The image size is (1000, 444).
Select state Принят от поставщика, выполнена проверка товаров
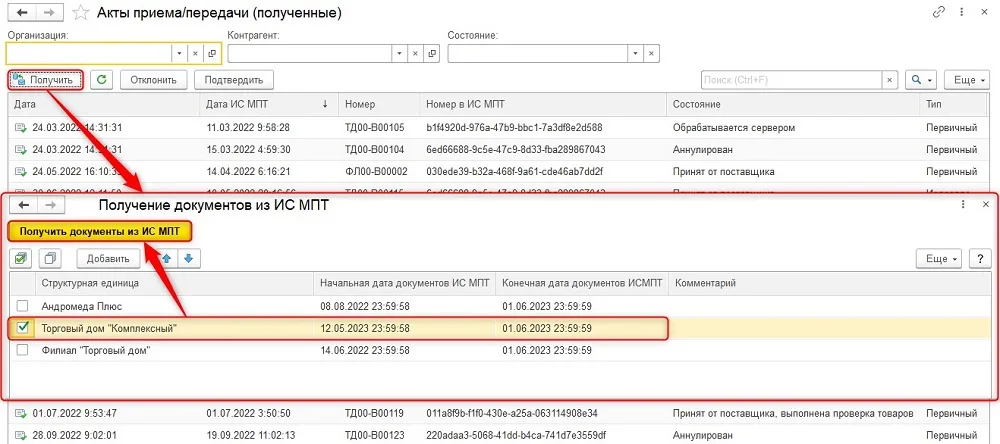point(793,413)
